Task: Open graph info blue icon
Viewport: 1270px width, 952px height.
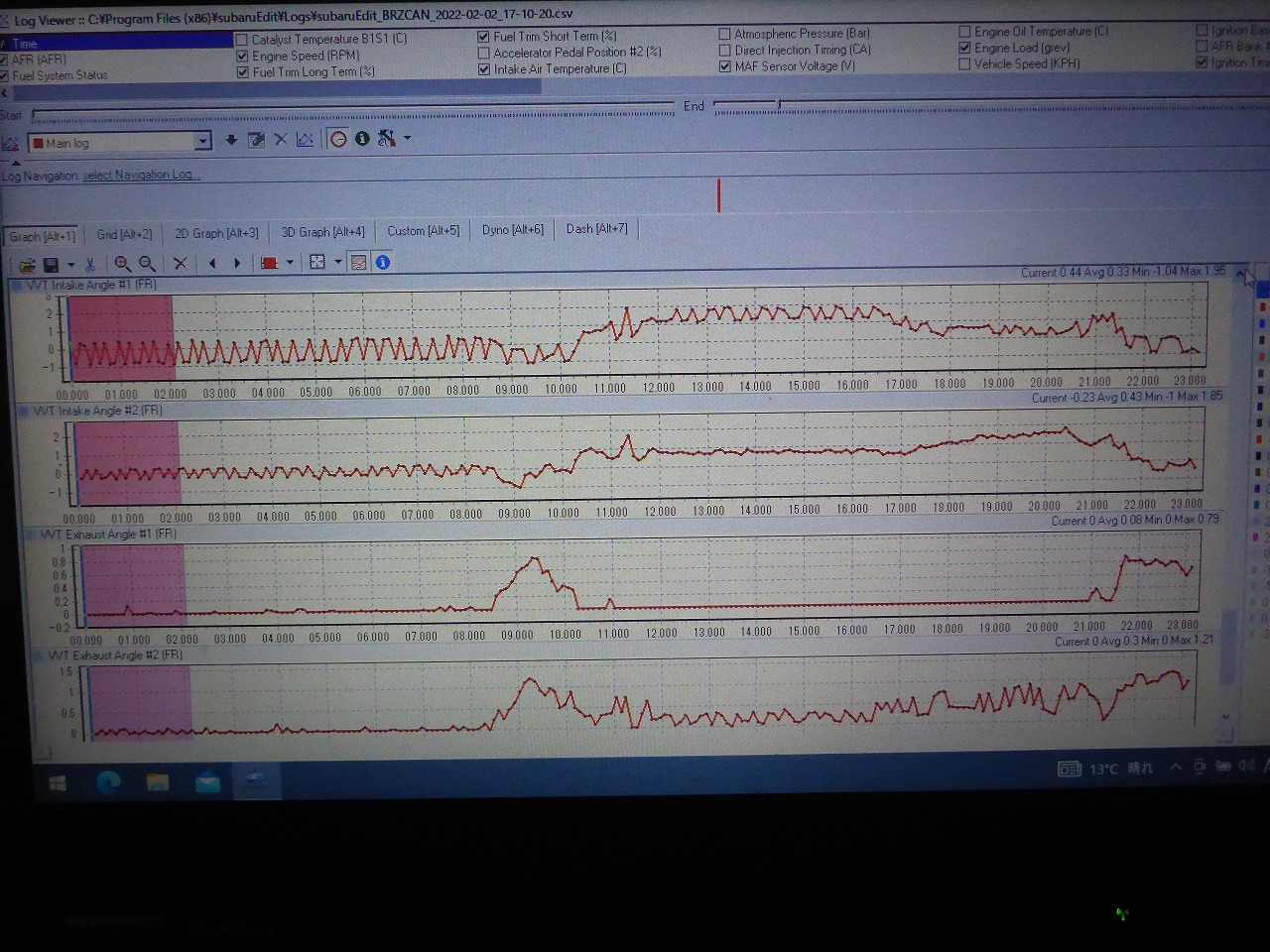Action: pos(383,262)
